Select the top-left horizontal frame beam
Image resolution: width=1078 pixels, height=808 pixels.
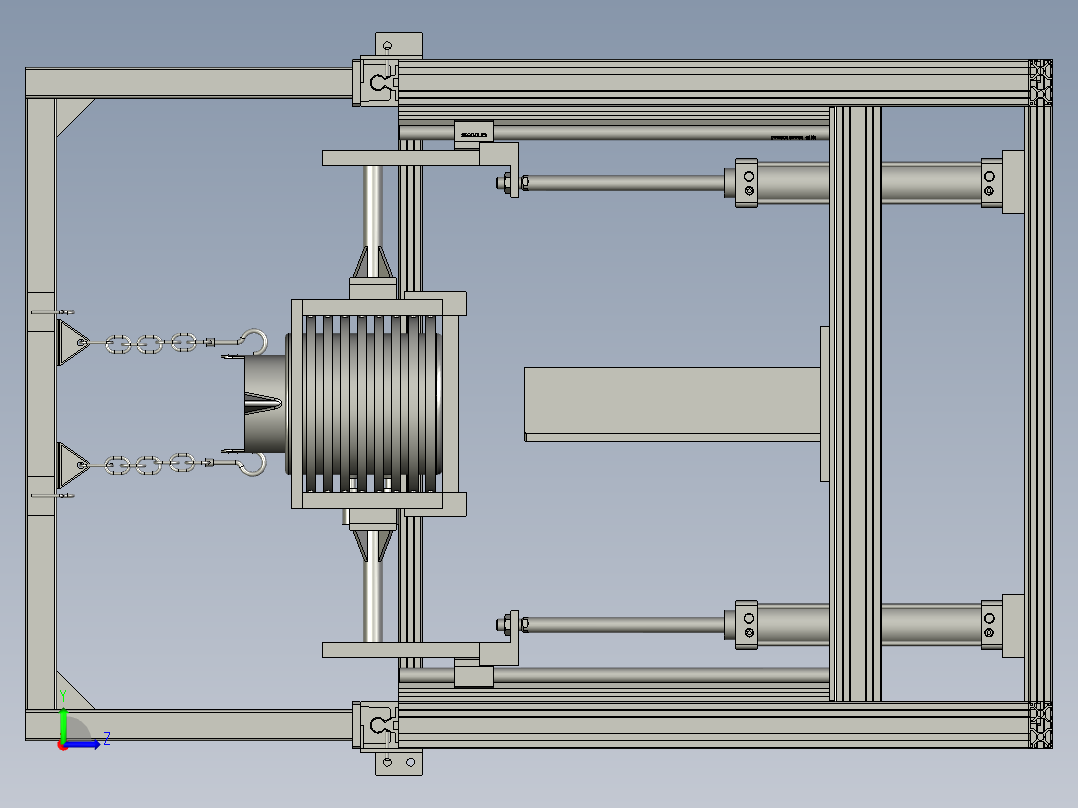pyautogui.click(x=189, y=83)
